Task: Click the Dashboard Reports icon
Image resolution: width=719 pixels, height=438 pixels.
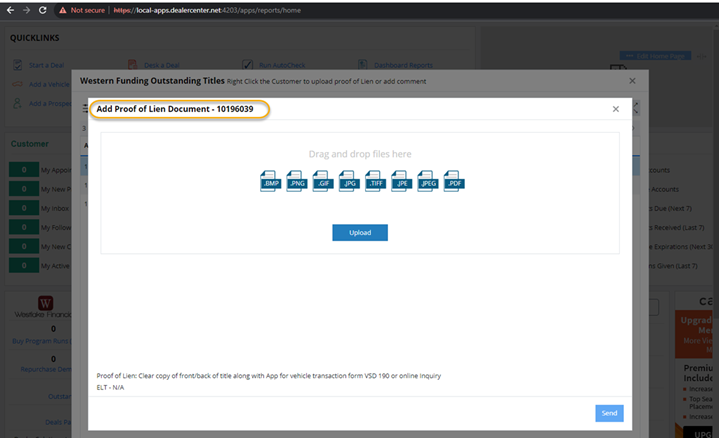Action: point(363,65)
